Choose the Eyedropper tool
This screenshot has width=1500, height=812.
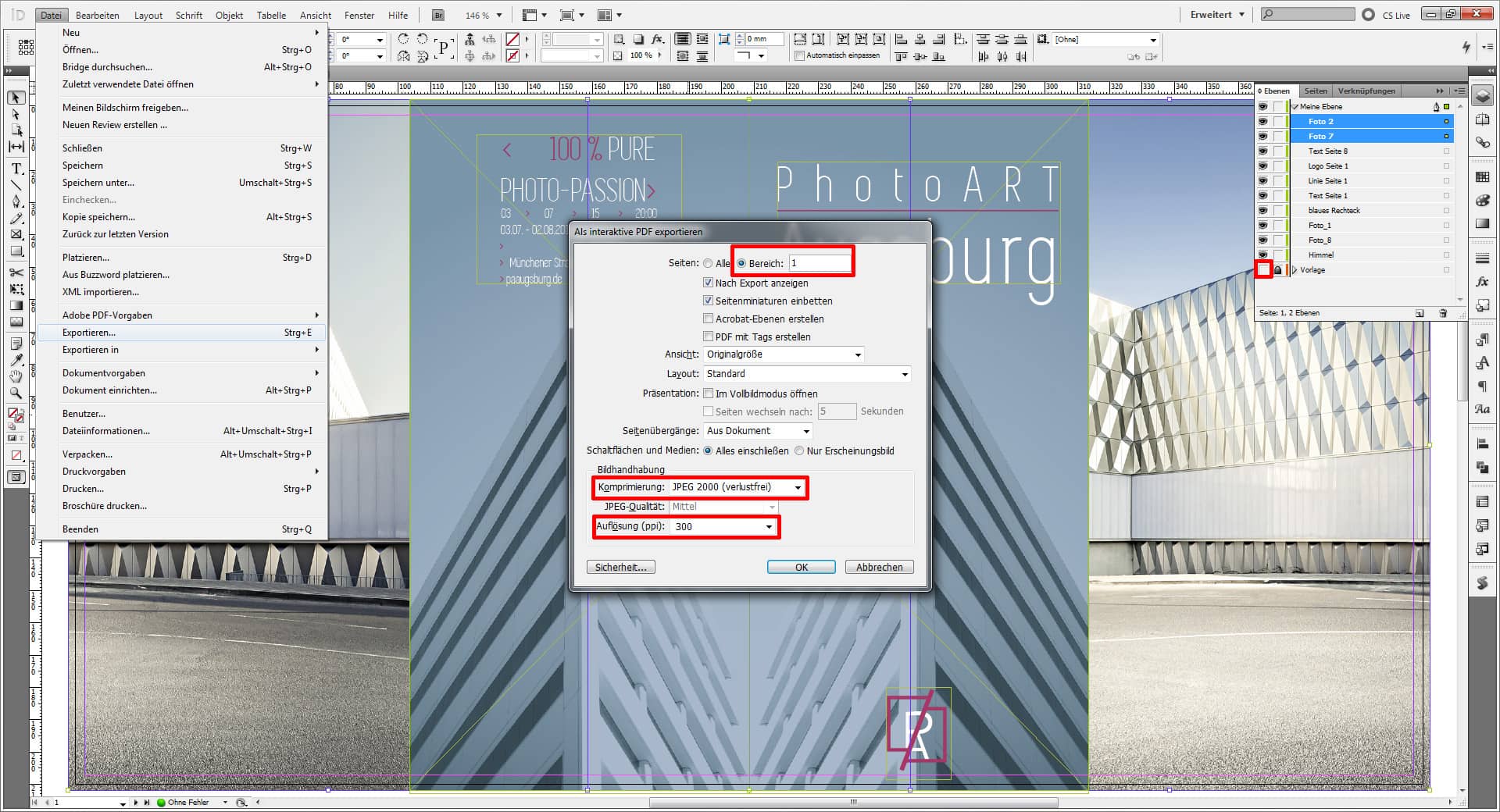coord(16,360)
